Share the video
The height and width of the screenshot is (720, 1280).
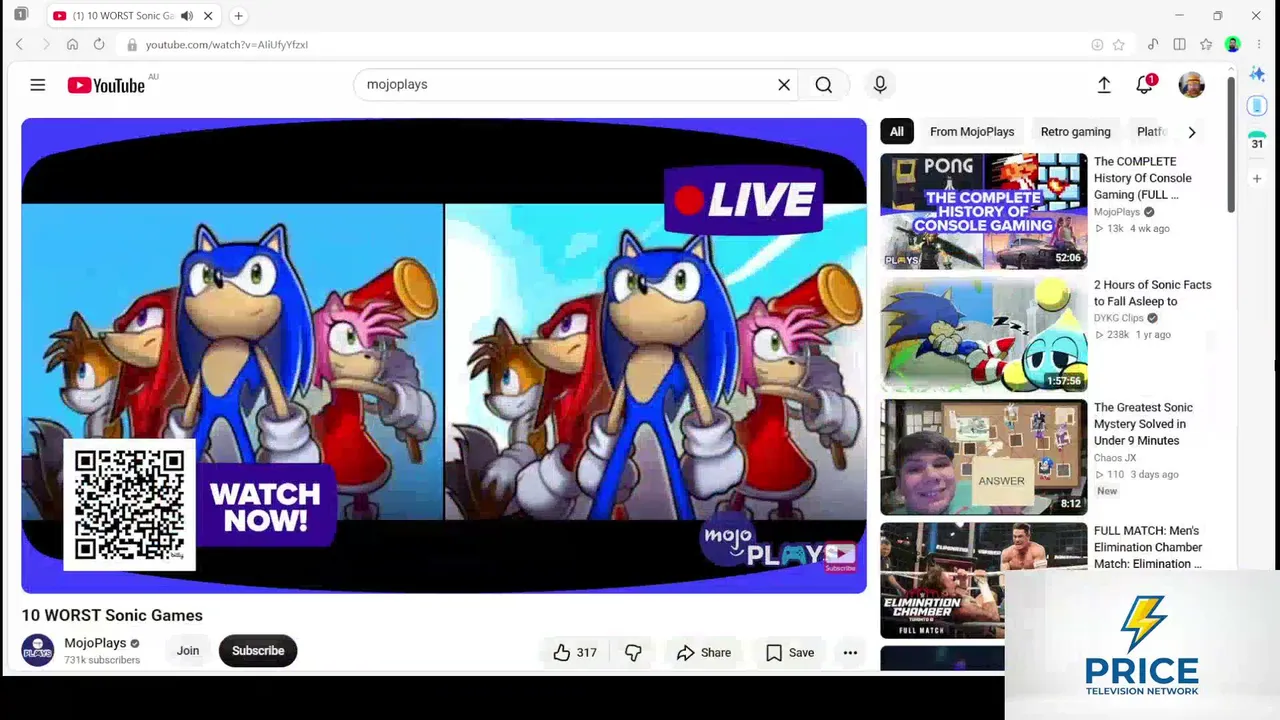click(x=704, y=653)
